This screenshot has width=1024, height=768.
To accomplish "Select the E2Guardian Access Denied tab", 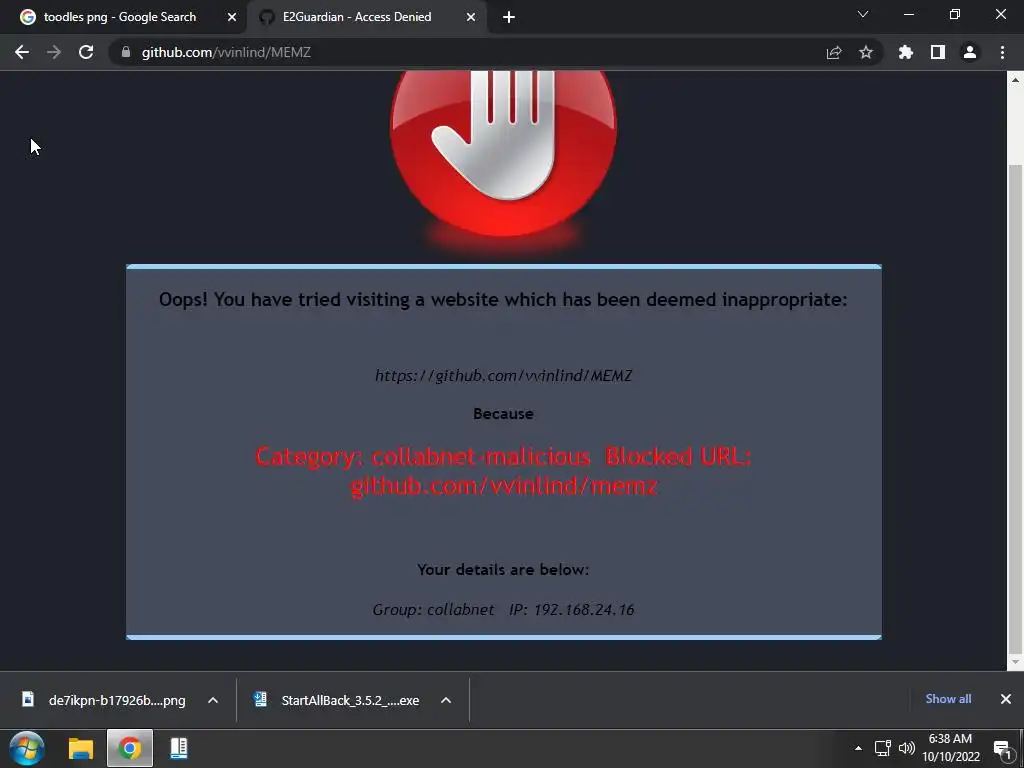I will [366, 18].
